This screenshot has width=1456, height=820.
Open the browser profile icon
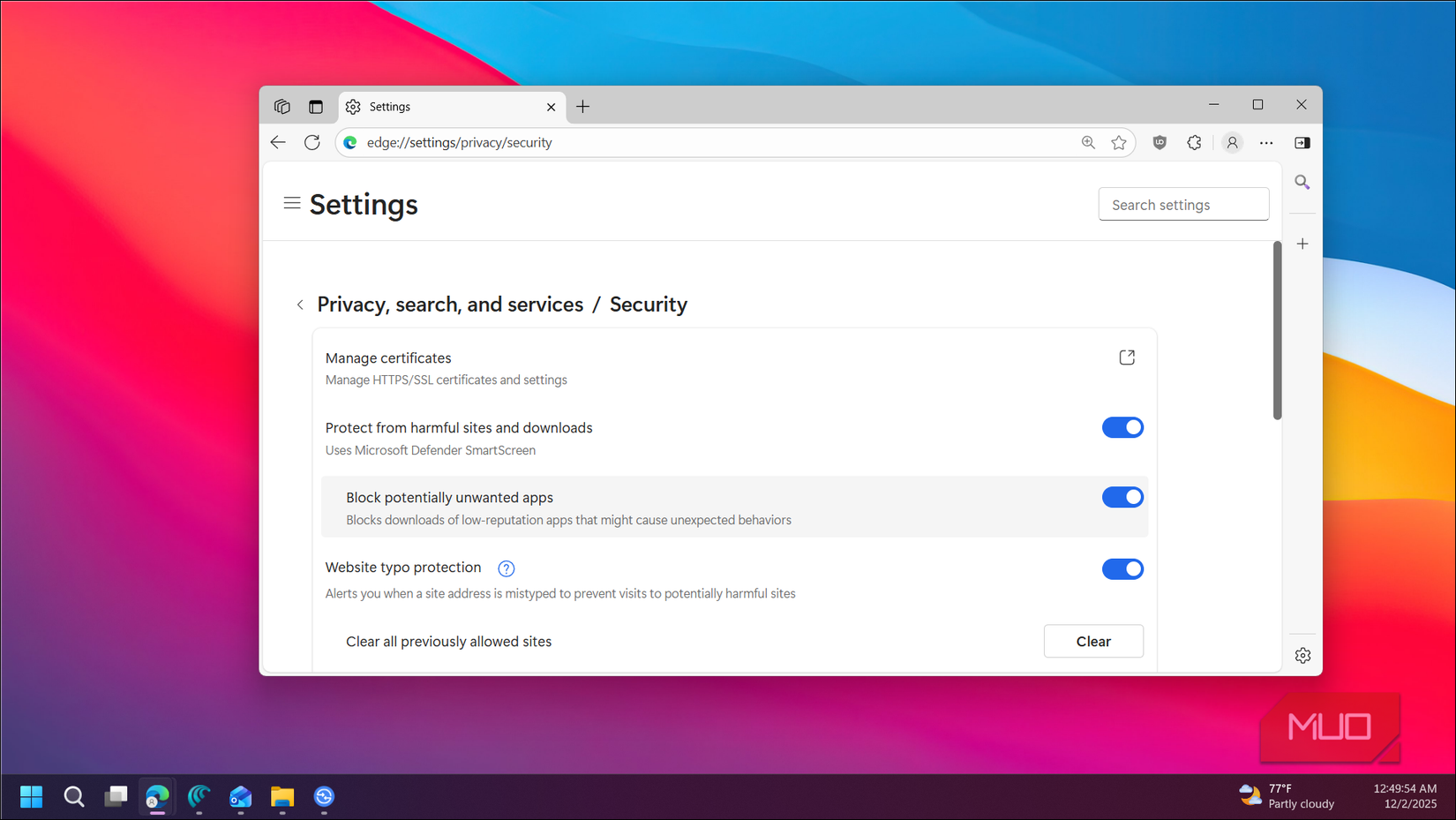click(x=1232, y=142)
